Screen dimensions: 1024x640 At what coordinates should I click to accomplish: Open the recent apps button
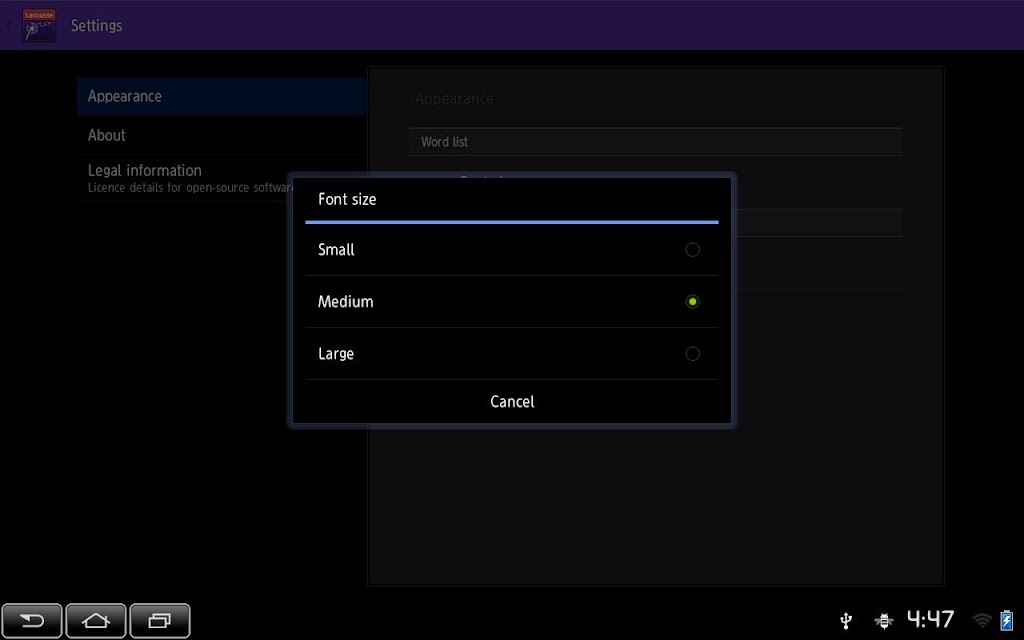tap(160, 620)
